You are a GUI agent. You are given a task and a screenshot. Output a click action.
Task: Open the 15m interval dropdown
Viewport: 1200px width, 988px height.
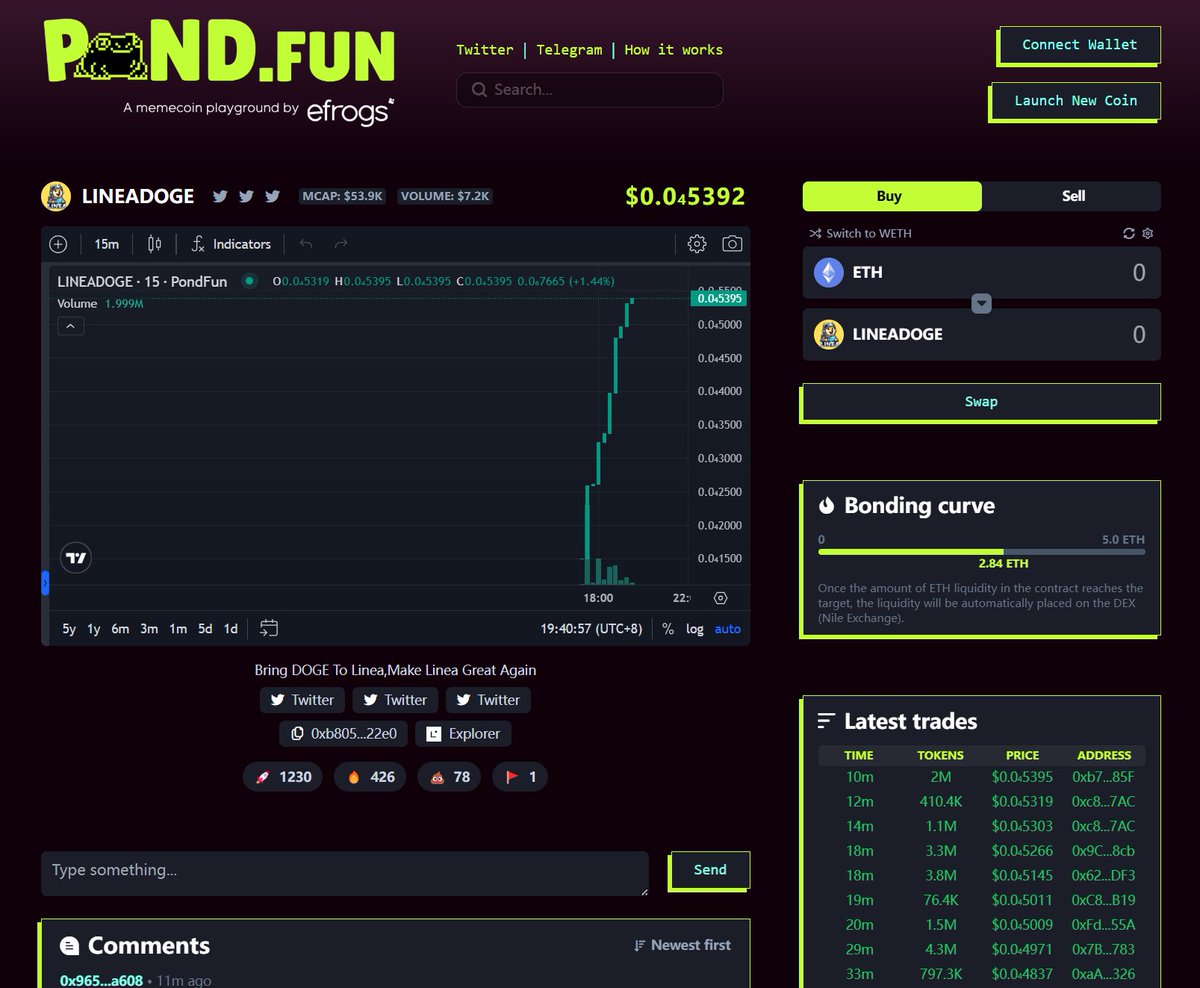pyautogui.click(x=106, y=244)
